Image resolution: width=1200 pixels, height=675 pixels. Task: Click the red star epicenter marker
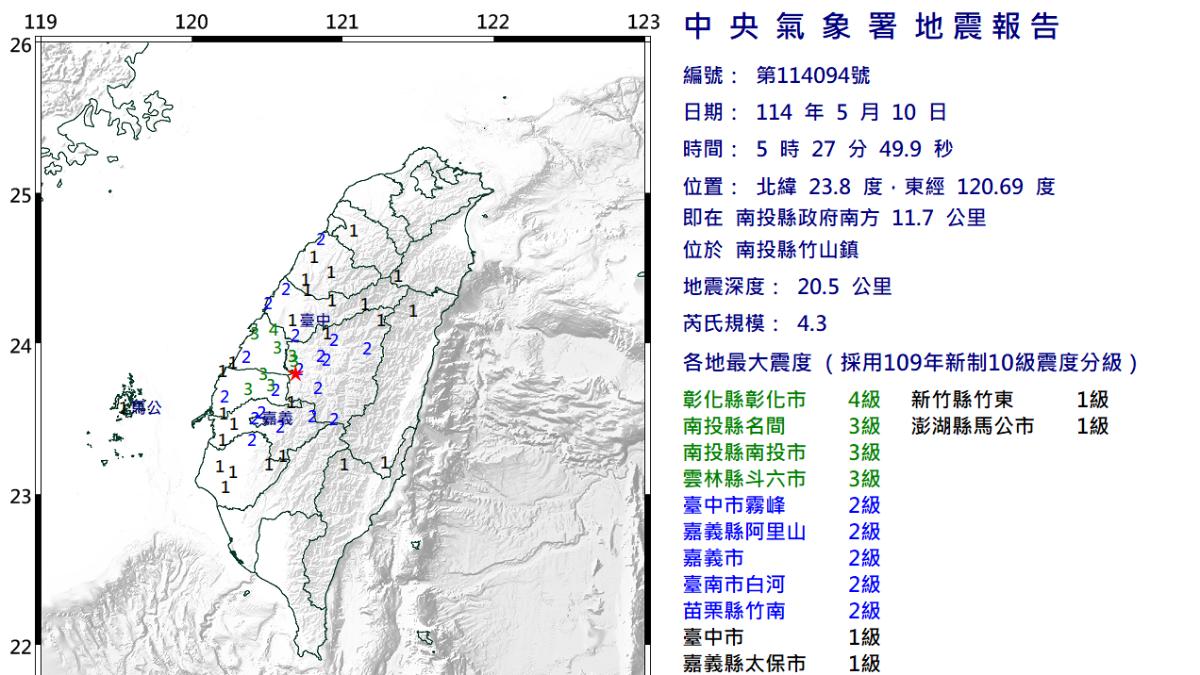tap(295, 372)
